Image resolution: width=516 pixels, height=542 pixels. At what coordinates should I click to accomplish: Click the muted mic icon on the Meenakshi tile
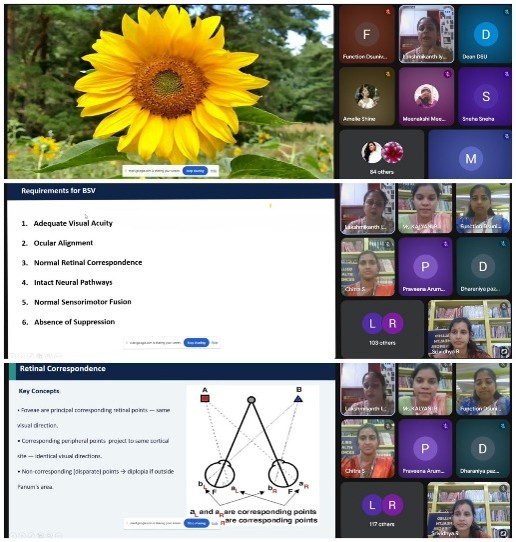(447, 74)
